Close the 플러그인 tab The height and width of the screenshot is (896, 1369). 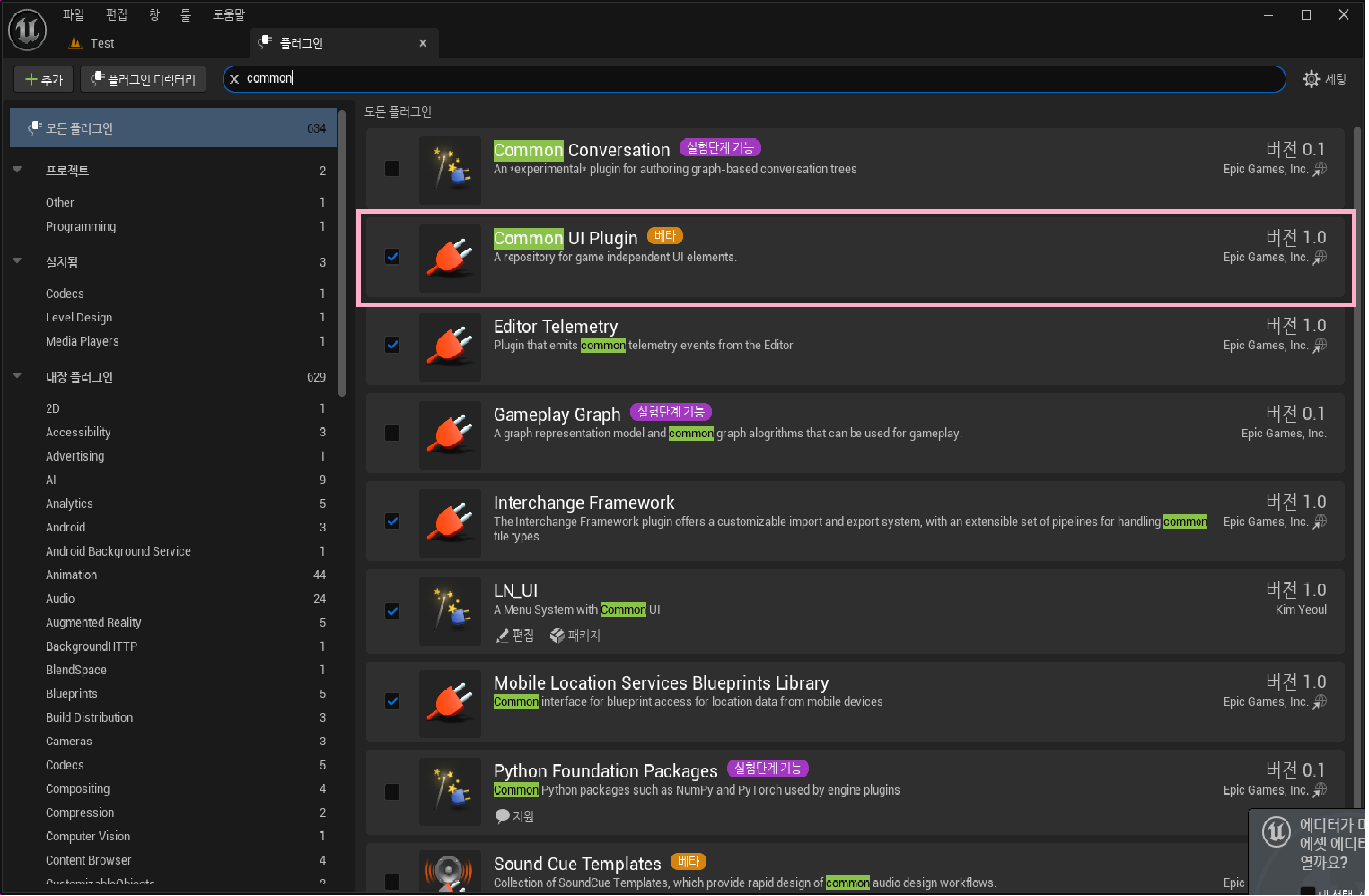(423, 43)
